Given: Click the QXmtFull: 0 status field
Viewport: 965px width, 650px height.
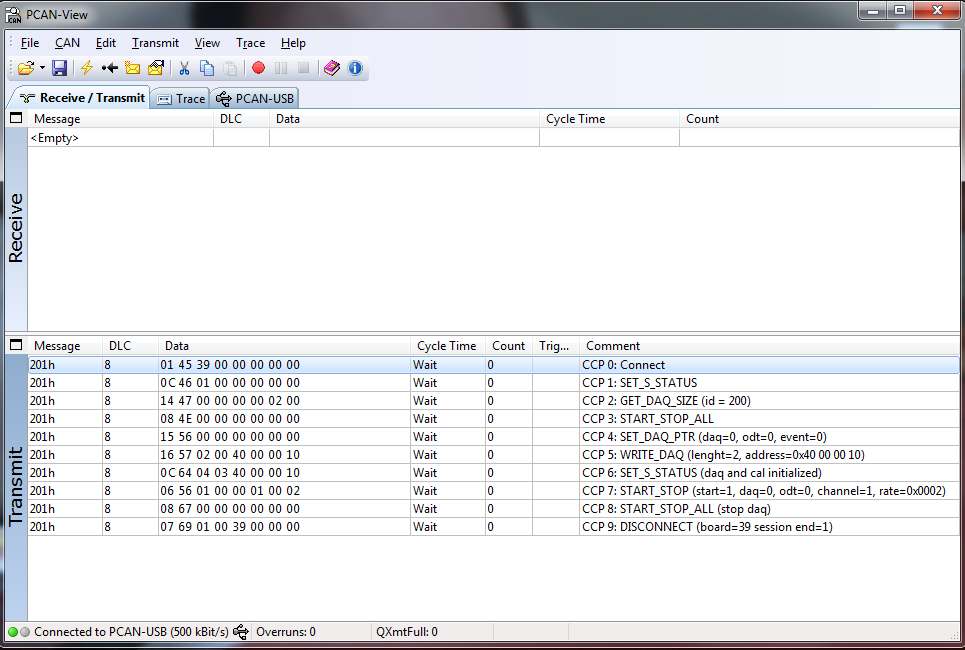Looking at the screenshot, I should coord(407,632).
